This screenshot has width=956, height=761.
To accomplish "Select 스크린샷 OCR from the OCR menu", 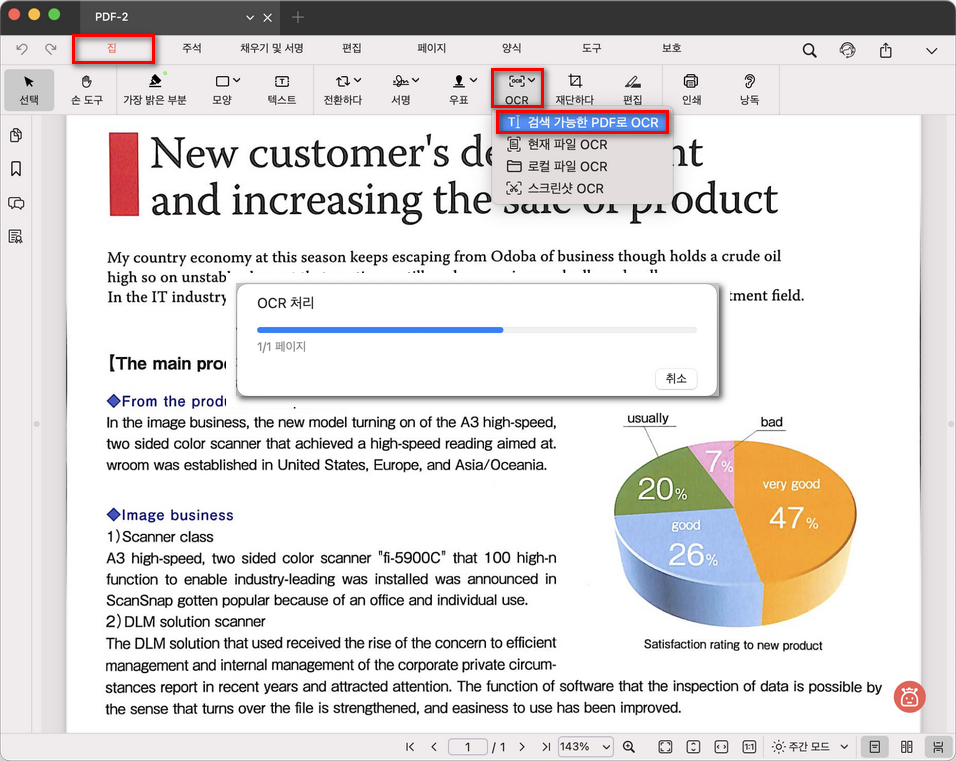I will coord(565,188).
